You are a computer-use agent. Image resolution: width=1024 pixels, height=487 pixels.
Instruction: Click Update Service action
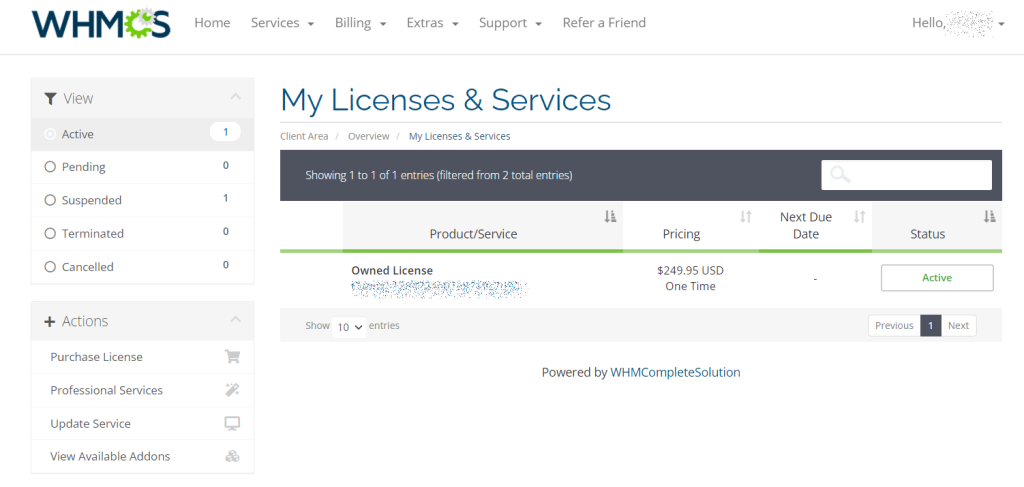(142, 424)
